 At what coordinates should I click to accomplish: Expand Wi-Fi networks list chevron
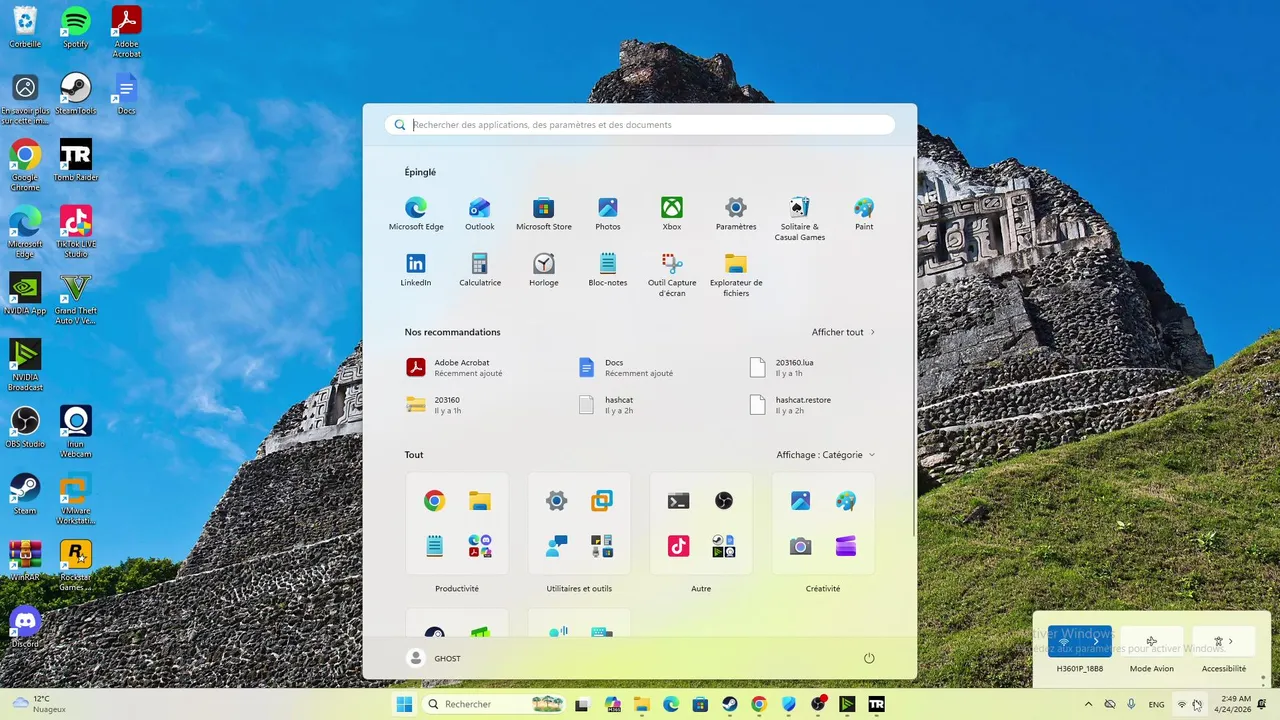point(1096,641)
